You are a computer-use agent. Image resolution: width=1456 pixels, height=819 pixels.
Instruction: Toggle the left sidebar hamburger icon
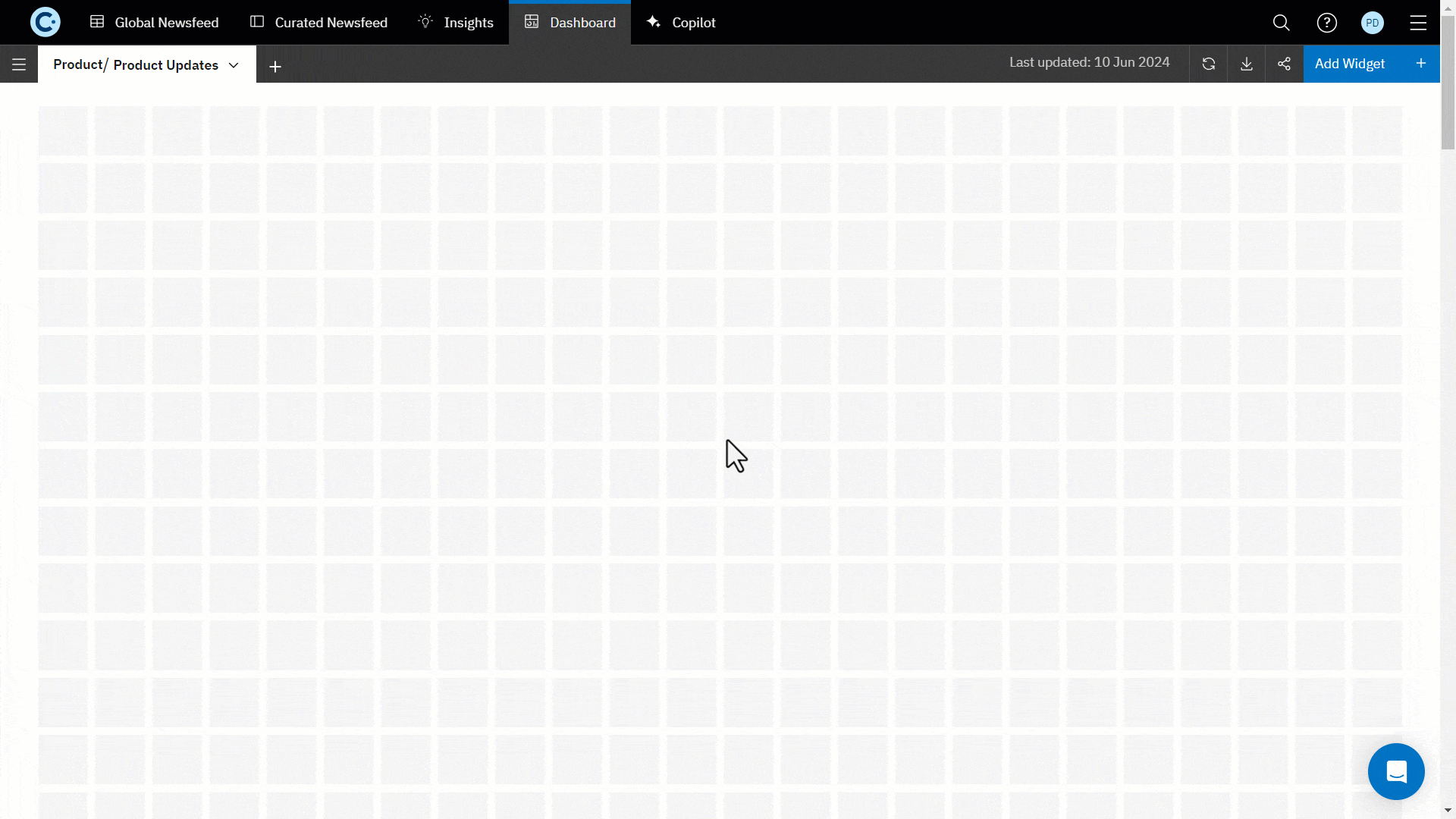coord(19,64)
